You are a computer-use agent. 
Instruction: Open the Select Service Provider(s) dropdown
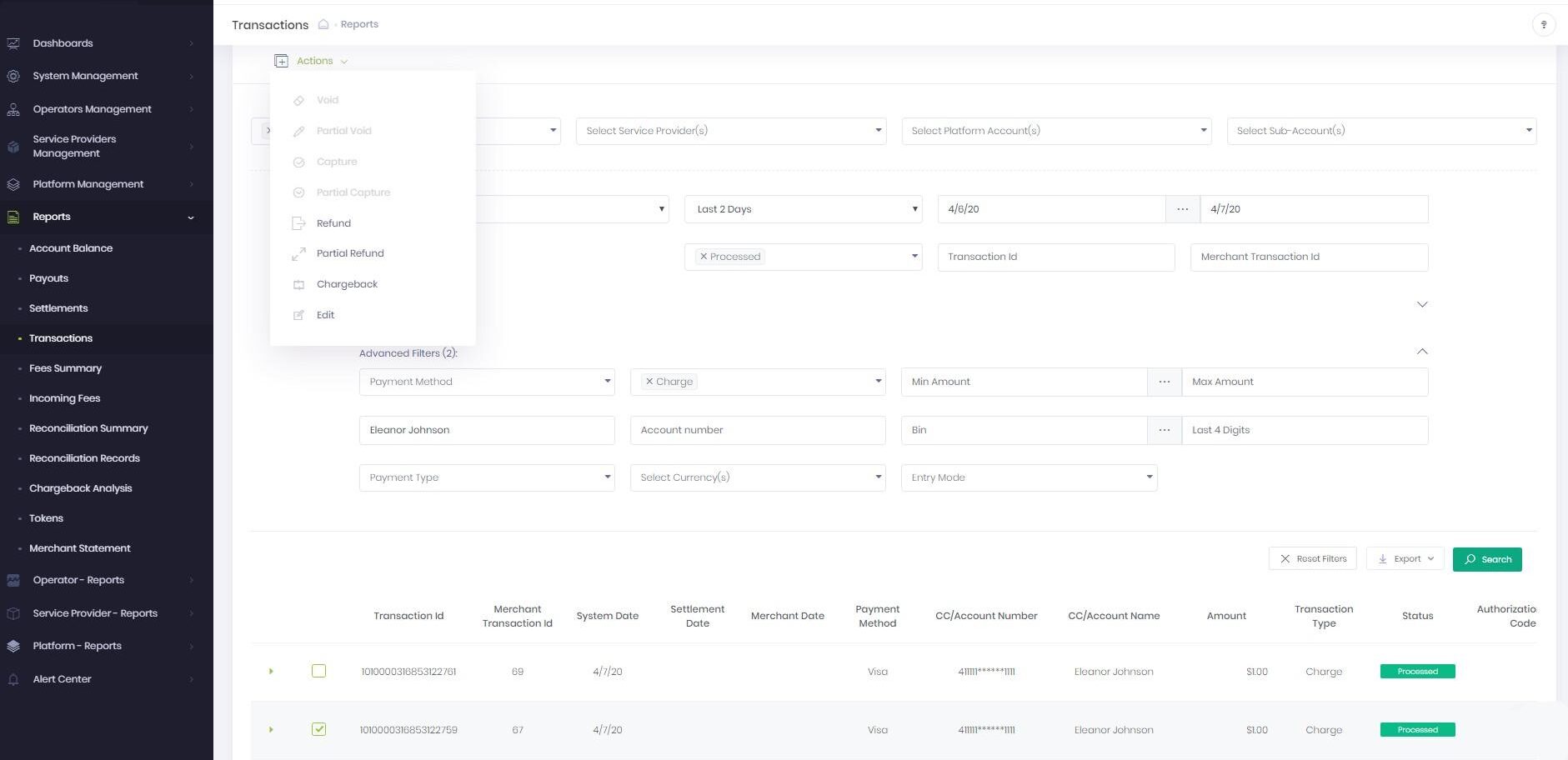tap(730, 131)
